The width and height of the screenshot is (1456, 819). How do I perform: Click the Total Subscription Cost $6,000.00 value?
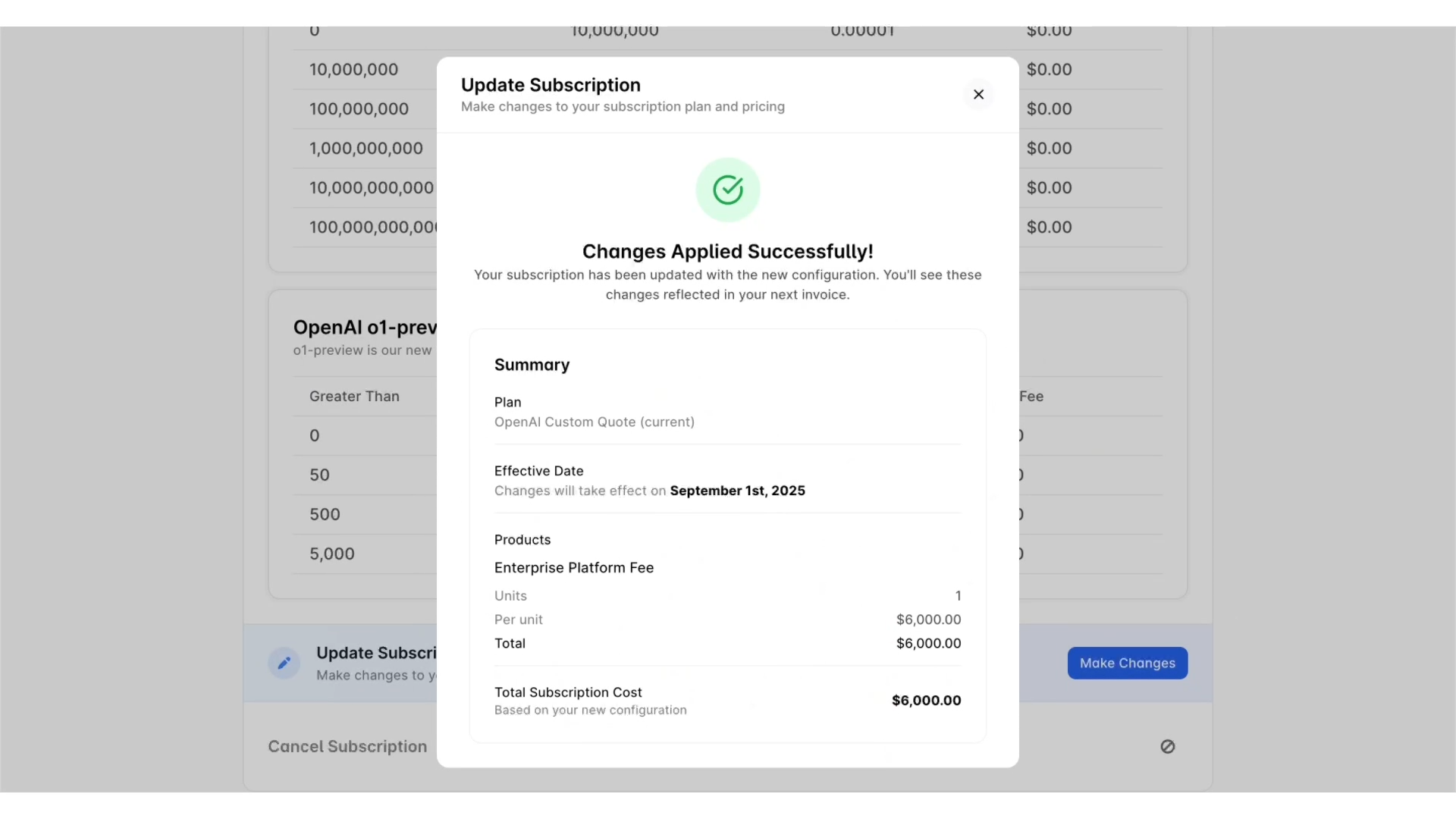point(926,700)
